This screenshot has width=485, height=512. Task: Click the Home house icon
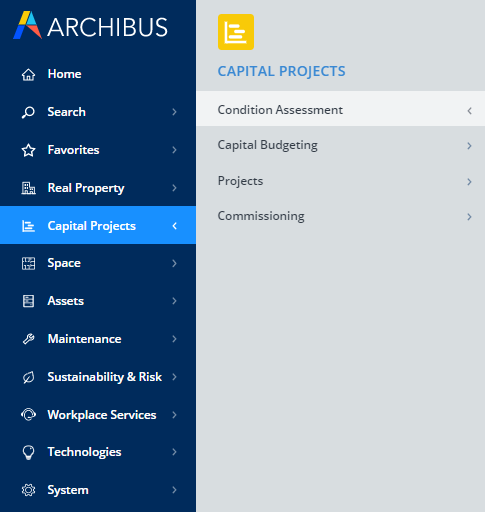(x=28, y=75)
